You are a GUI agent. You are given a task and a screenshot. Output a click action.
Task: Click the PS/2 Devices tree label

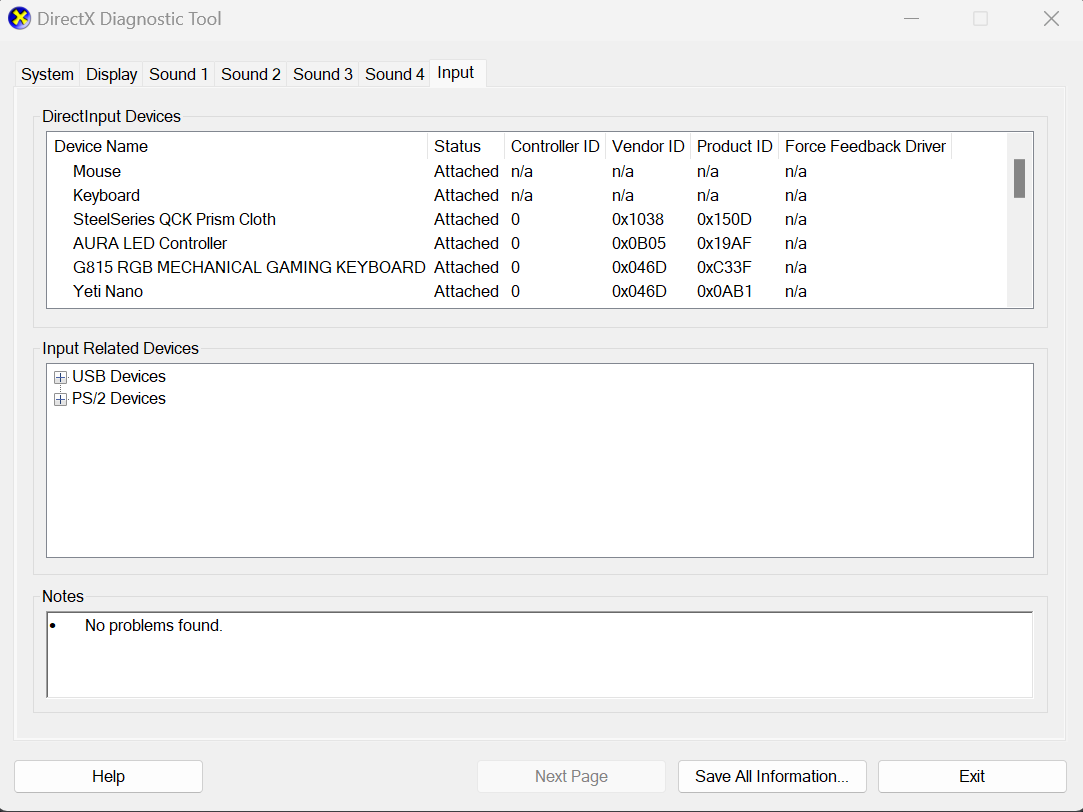click(119, 398)
